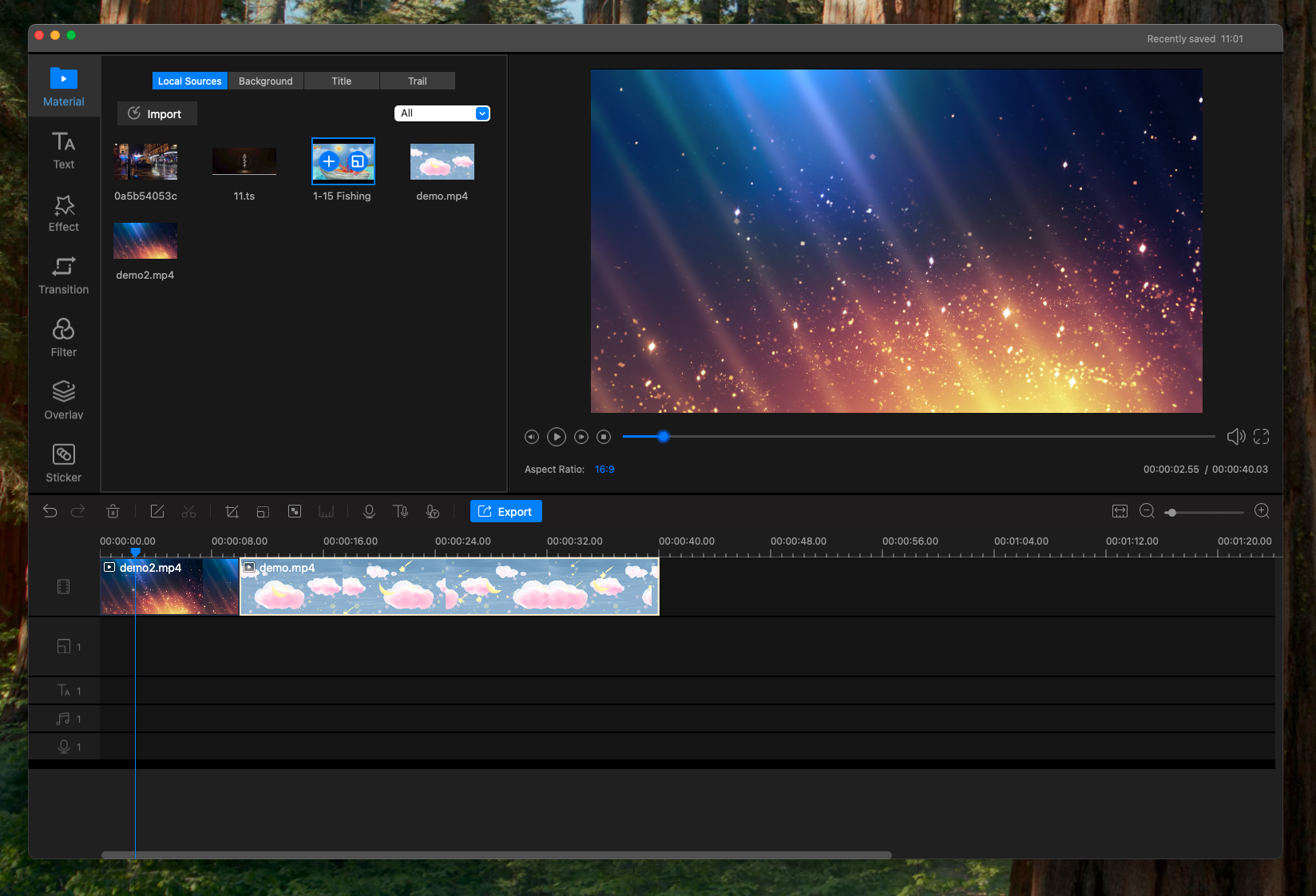The height and width of the screenshot is (896, 1316).
Task: Open the Filter panel
Action: coord(64,338)
